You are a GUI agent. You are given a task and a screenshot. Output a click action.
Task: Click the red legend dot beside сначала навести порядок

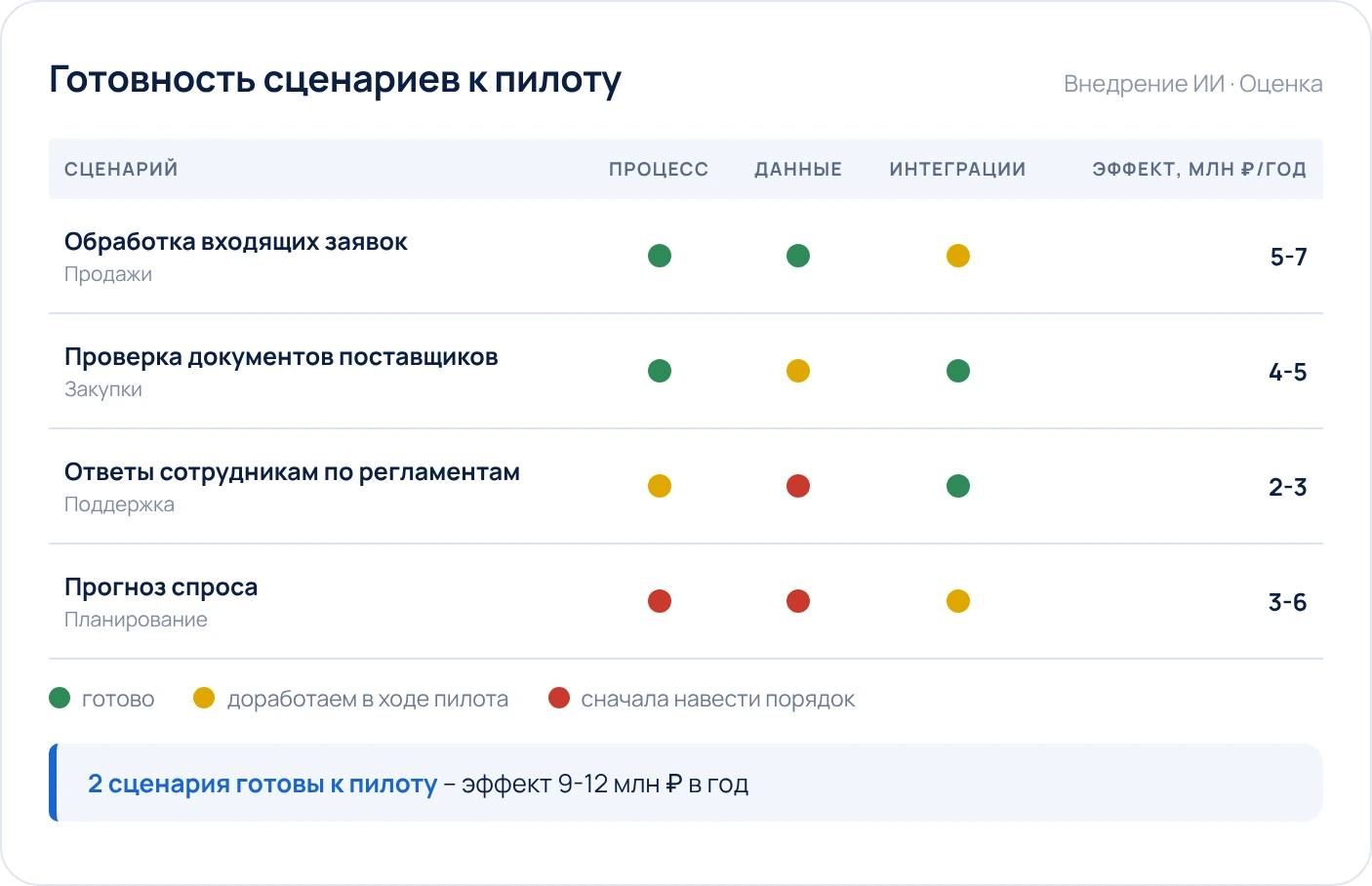tap(559, 698)
